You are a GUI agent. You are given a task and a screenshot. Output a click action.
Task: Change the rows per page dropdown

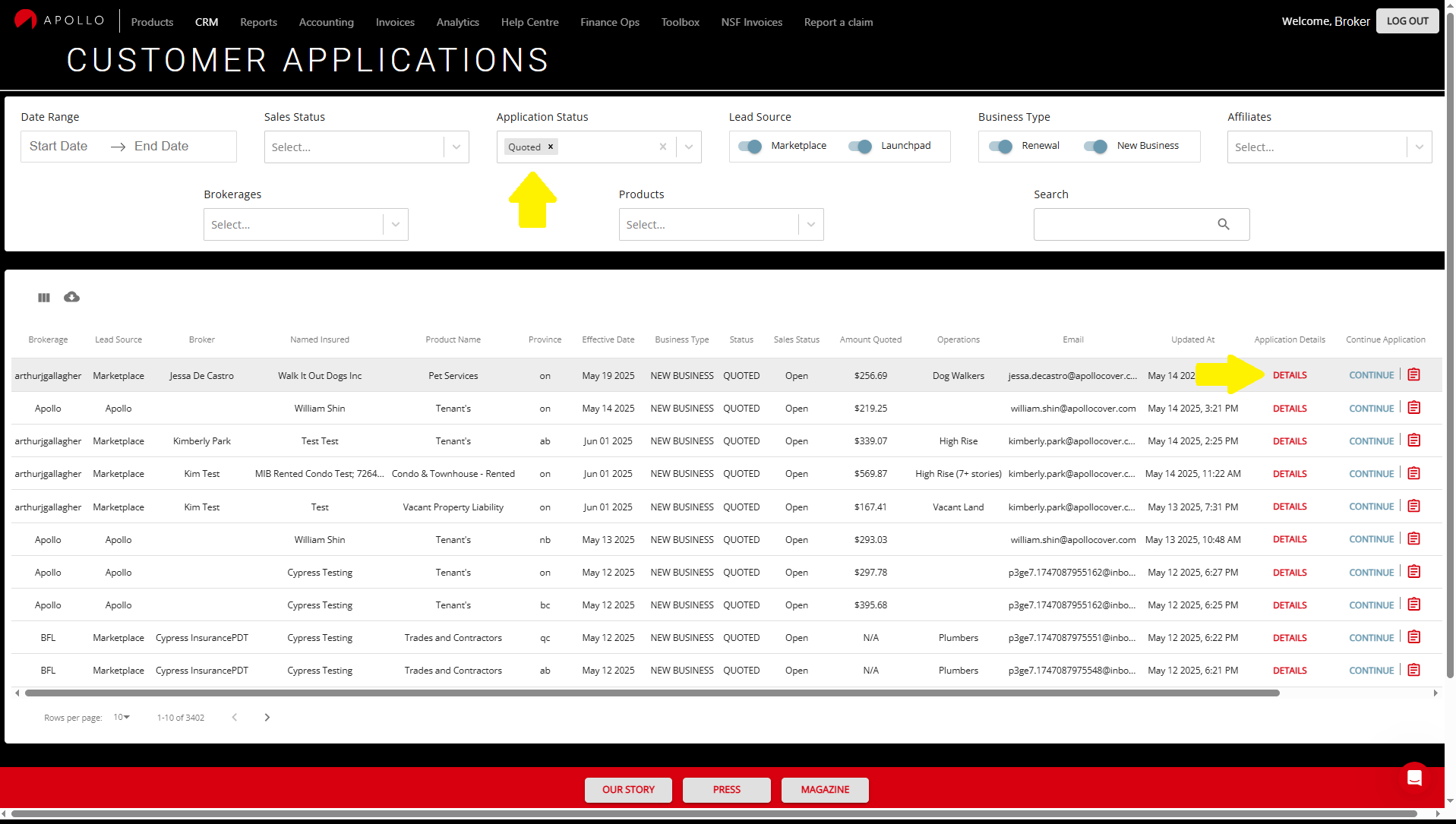pyautogui.click(x=122, y=718)
